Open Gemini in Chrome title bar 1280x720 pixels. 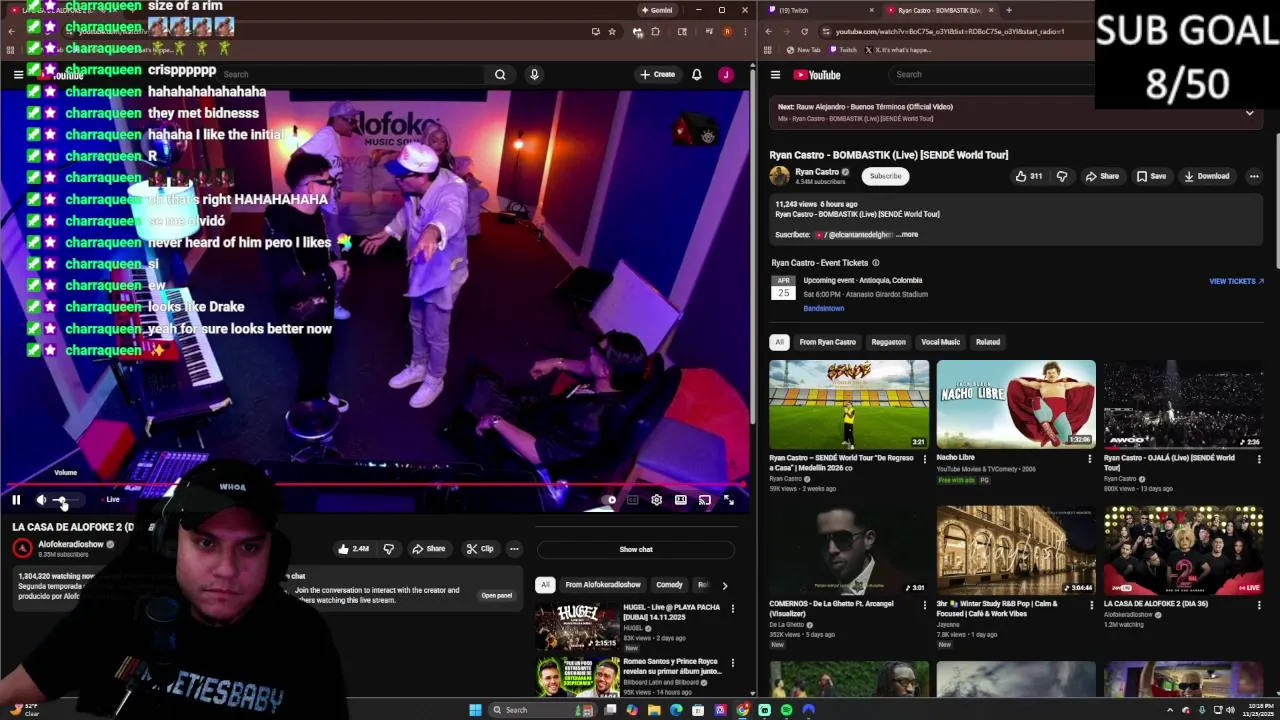[x=657, y=10]
